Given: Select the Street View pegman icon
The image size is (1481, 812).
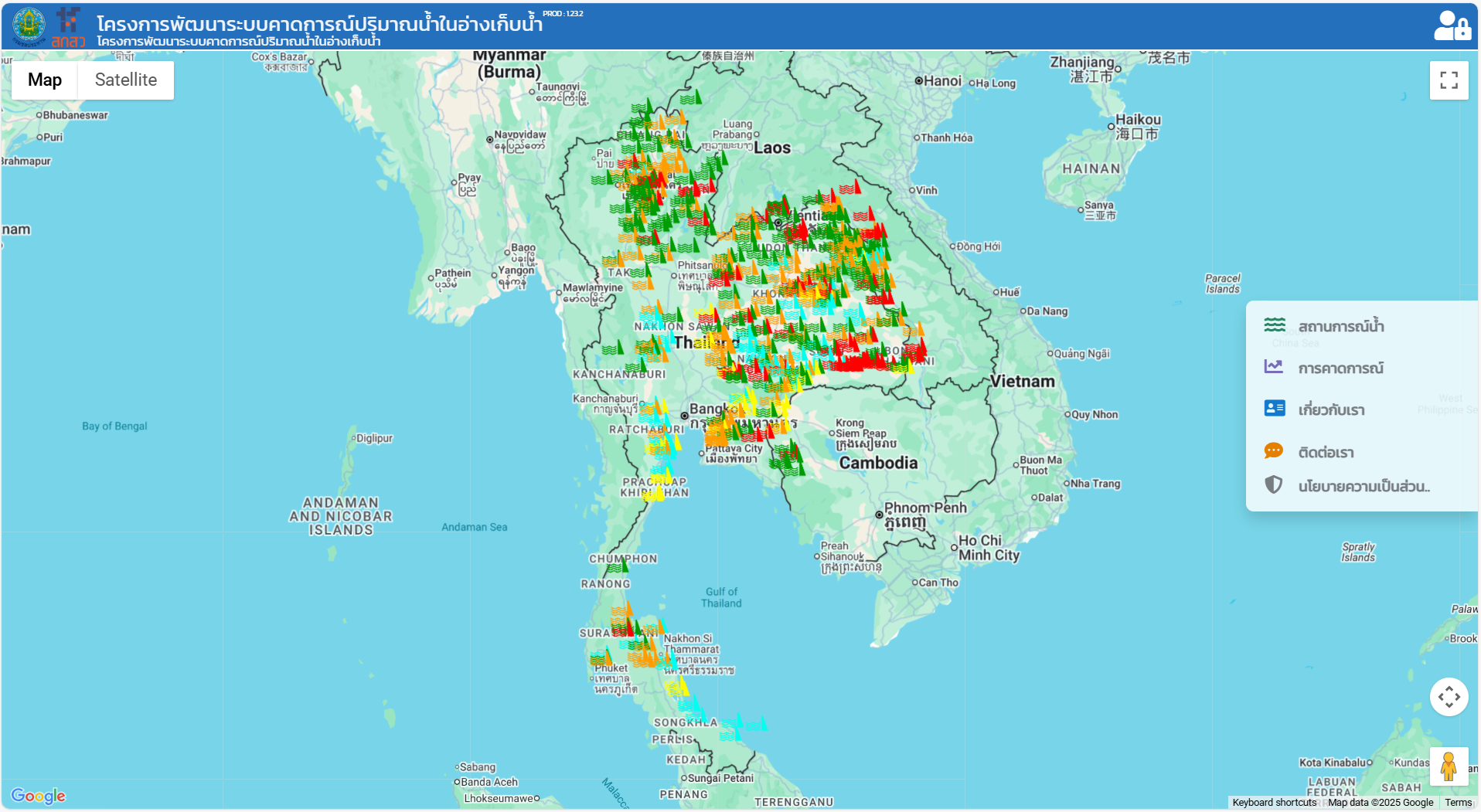Looking at the screenshot, I should (x=1449, y=766).
